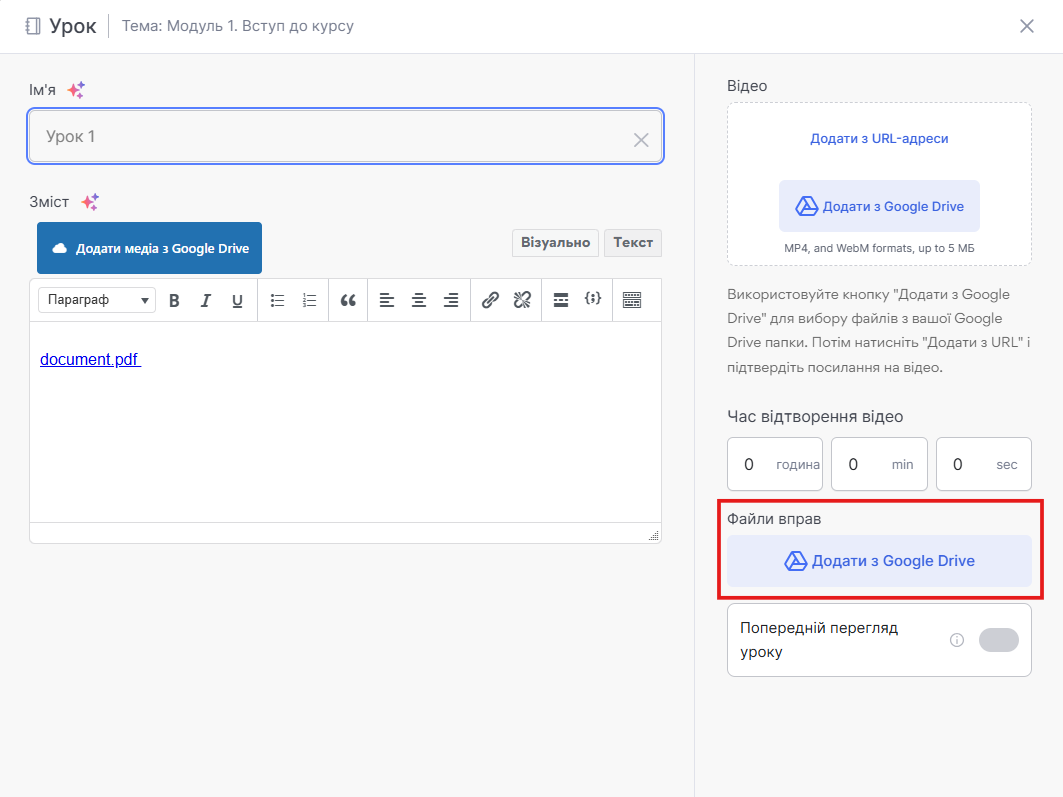1063x797 pixels.
Task: Click the Додати з URL-адреси link
Action: pos(879,139)
